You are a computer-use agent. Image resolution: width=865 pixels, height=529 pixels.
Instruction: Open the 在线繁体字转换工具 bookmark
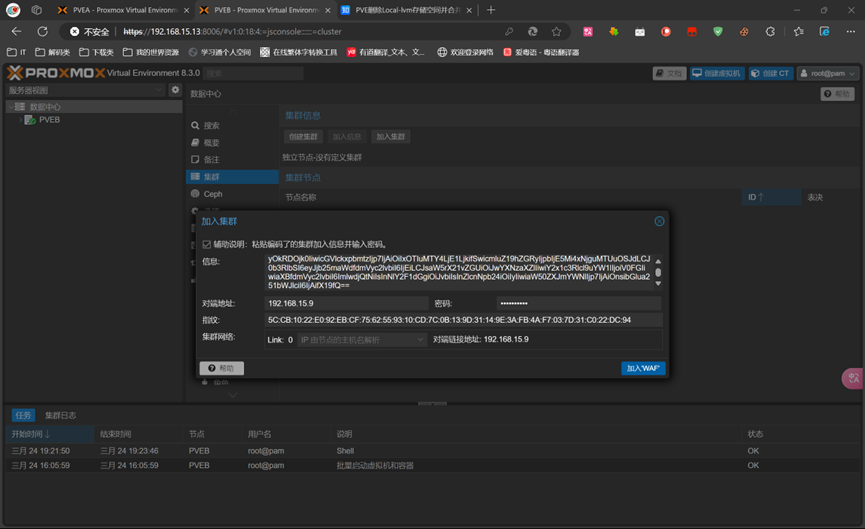click(298, 52)
